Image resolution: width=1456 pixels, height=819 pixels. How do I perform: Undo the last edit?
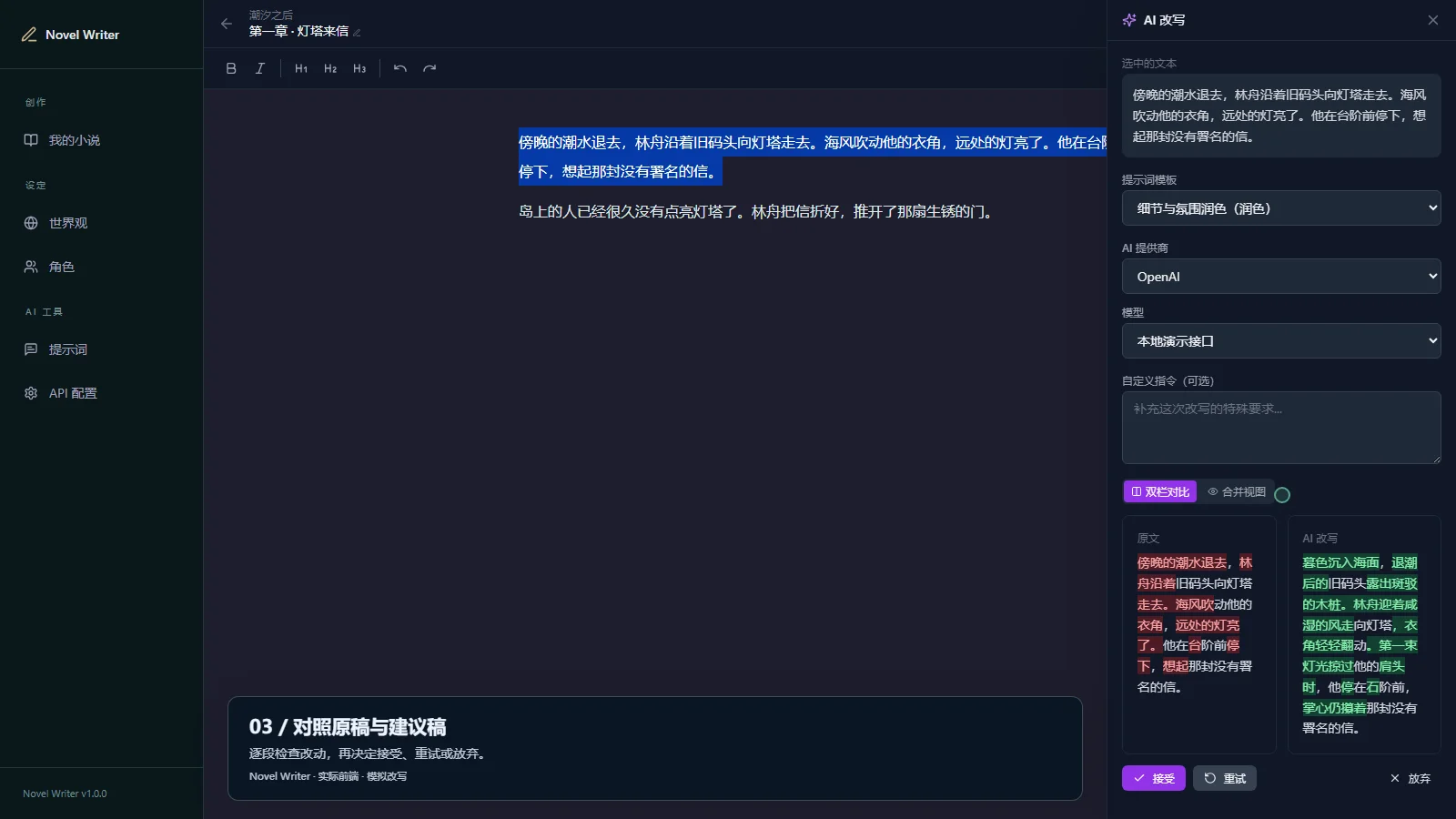[400, 68]
